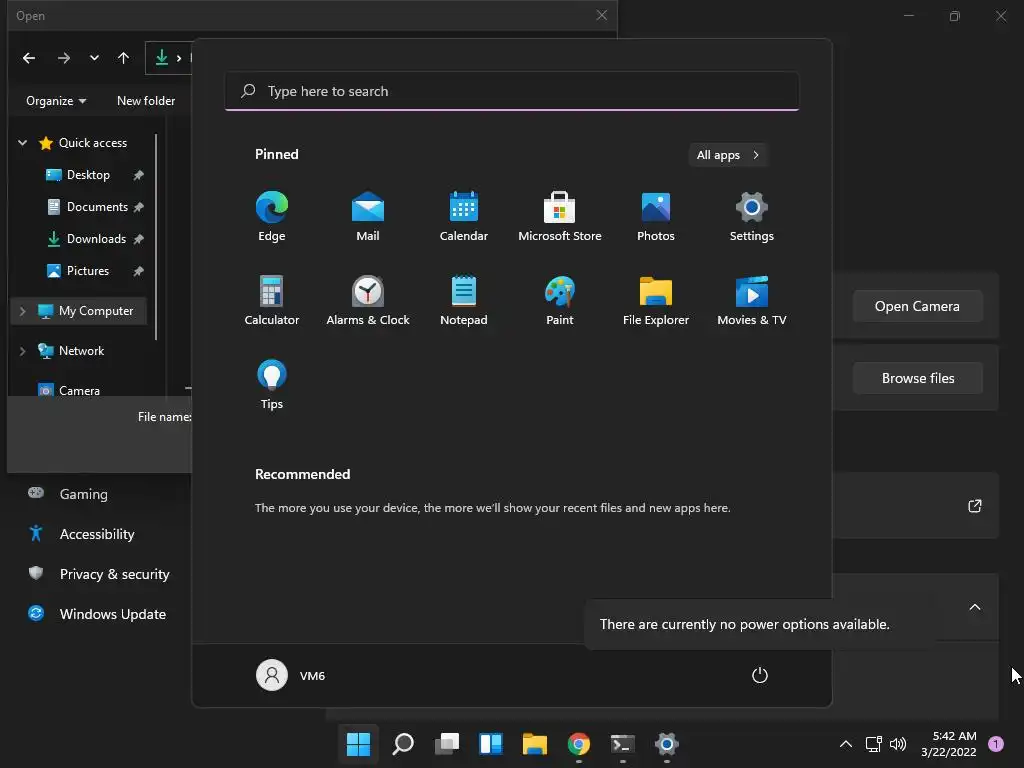Select Network in navigation pane

71,351
